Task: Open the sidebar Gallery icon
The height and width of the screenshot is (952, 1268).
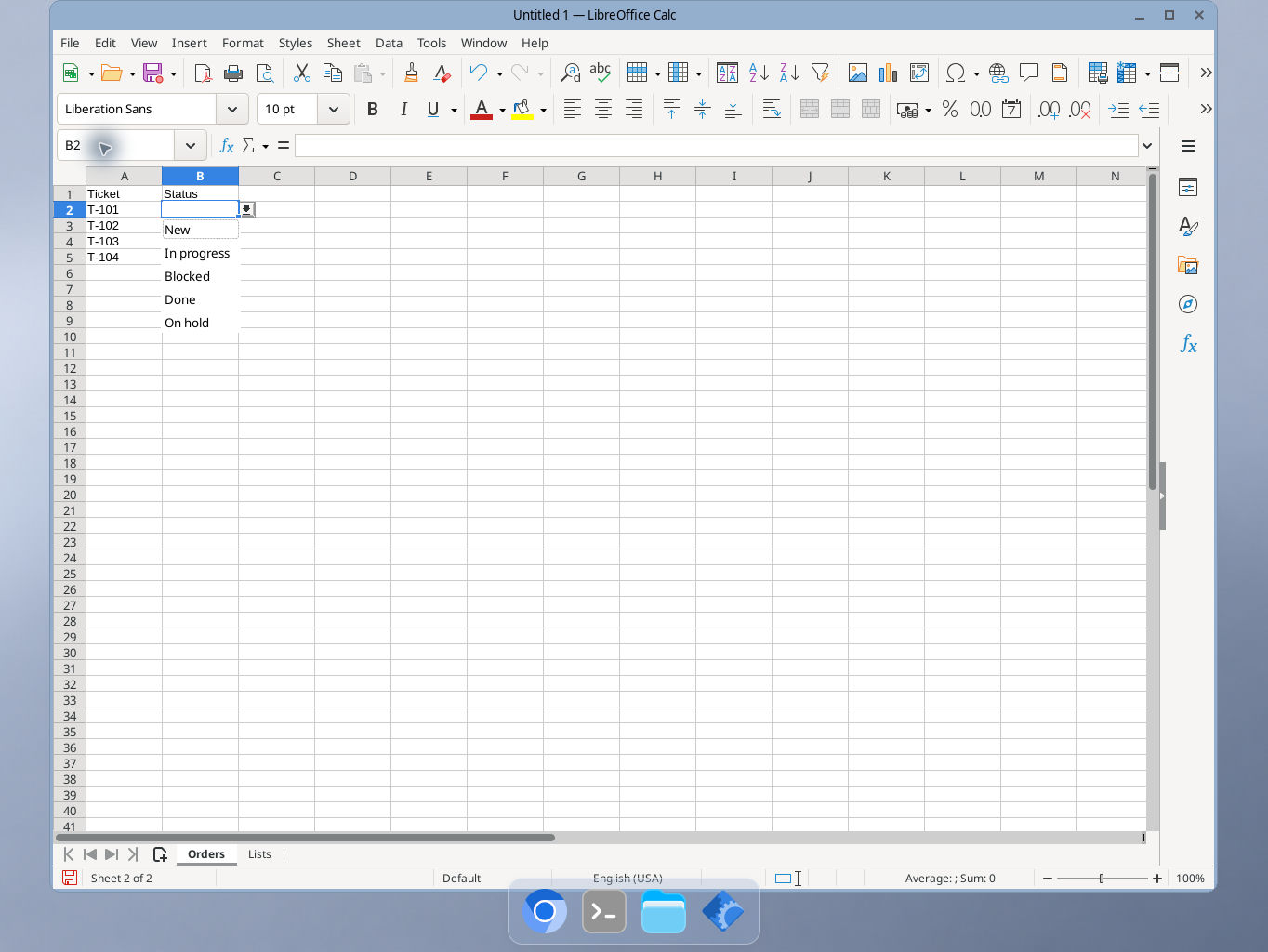Action: coord(1188,265)
